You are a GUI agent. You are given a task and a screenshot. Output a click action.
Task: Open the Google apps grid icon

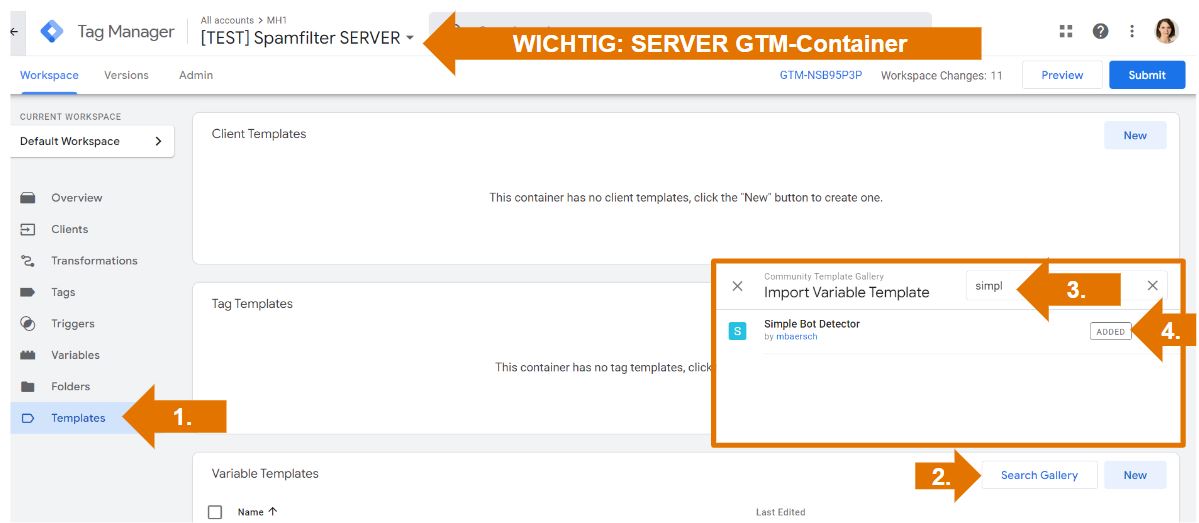pyautogui.click(x=1066, y=31)
